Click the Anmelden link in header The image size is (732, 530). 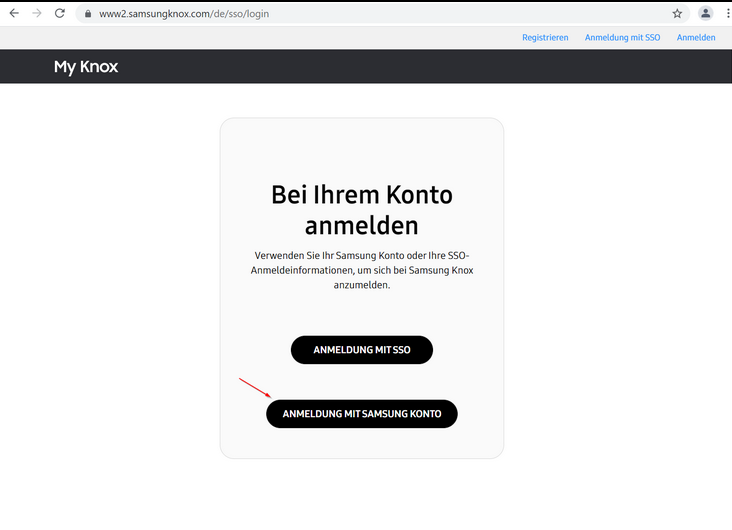696,37
